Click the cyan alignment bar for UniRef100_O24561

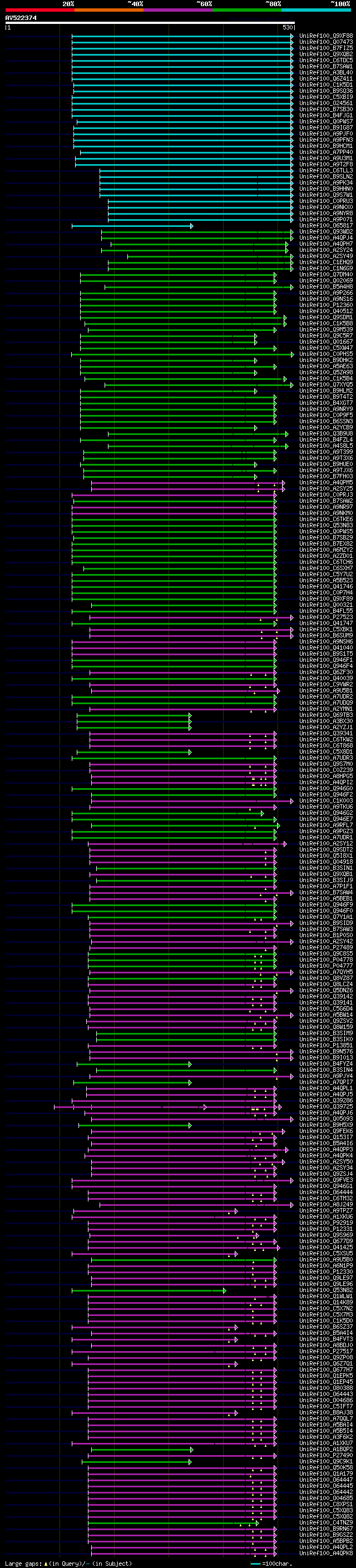(x=183, y=103)
